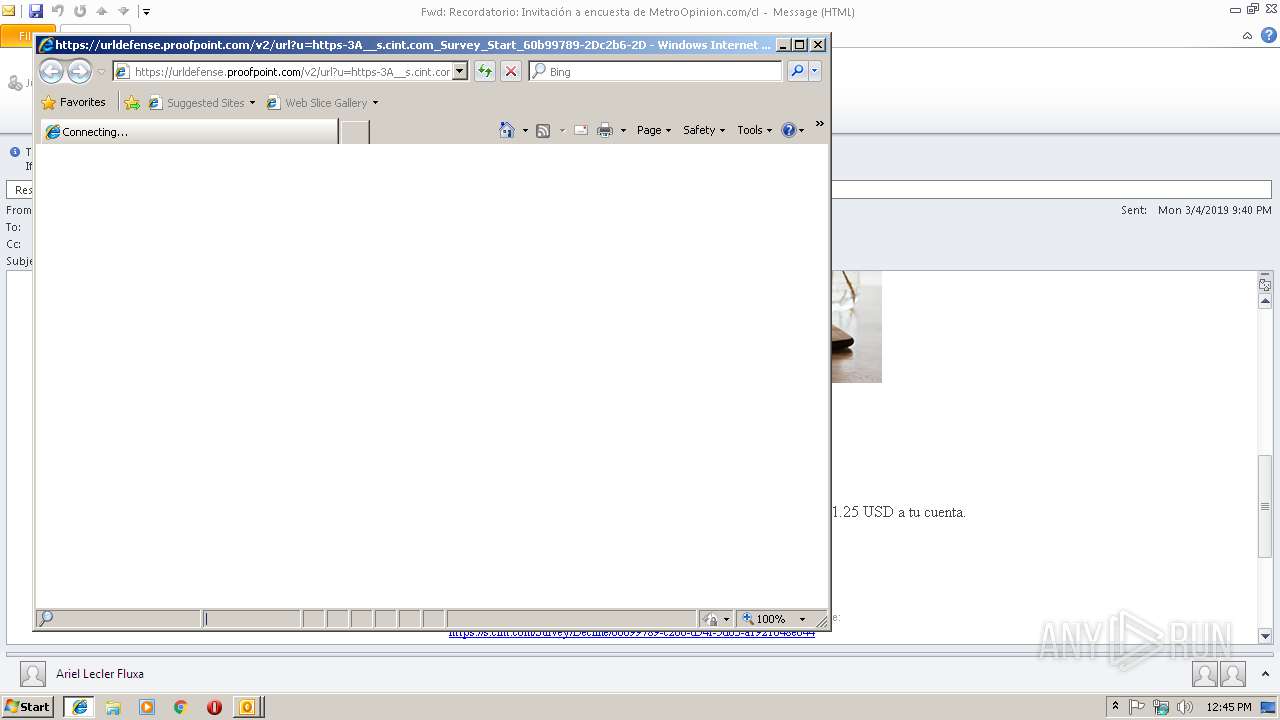Click the tray volume speaker icon
Screen dimensions: 1280x720
1185,707
